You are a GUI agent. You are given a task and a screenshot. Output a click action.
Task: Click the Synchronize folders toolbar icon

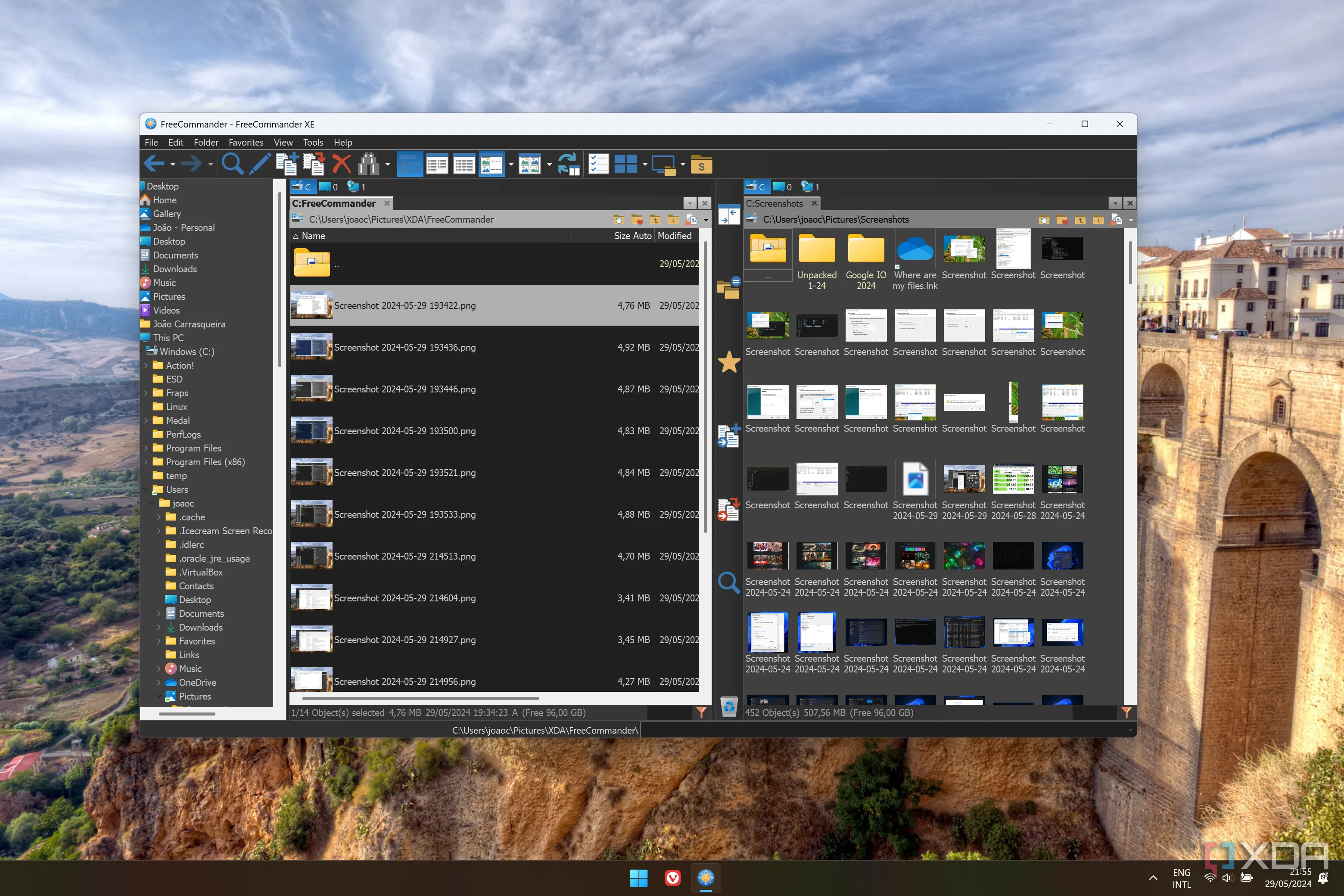click(x=569, y=165)
